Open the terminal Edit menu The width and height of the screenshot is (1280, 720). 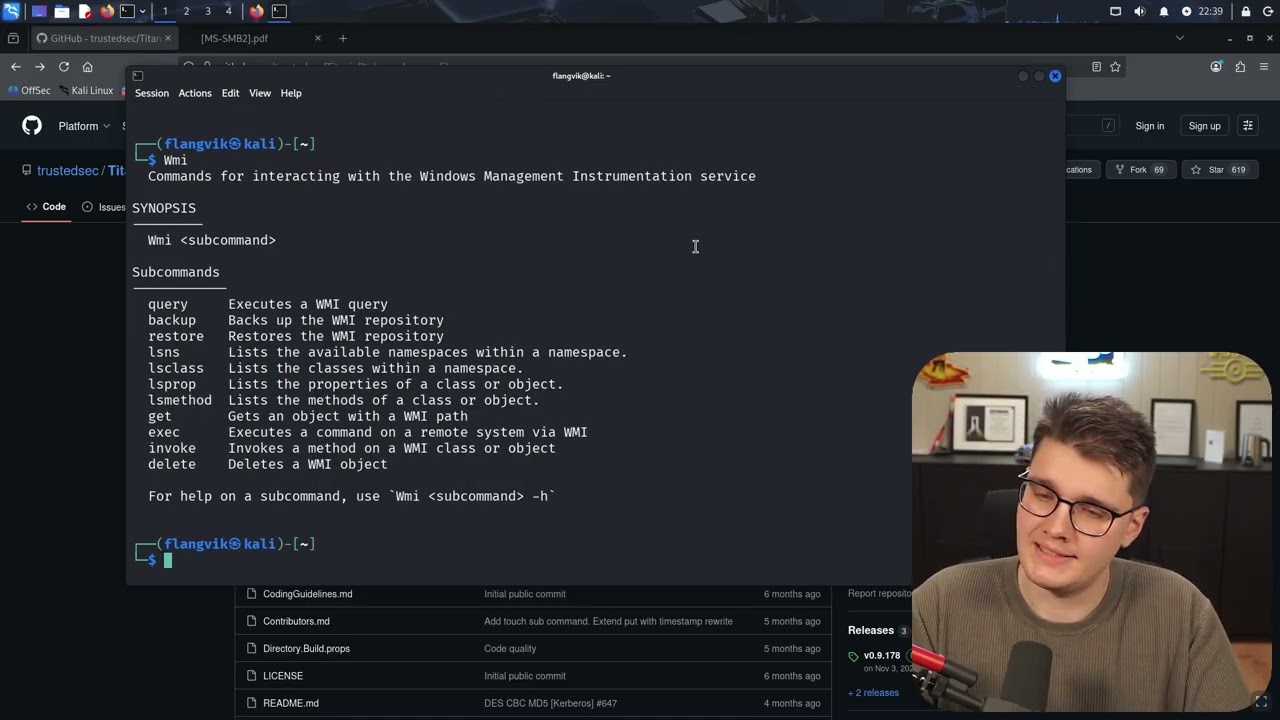(230, 93)
